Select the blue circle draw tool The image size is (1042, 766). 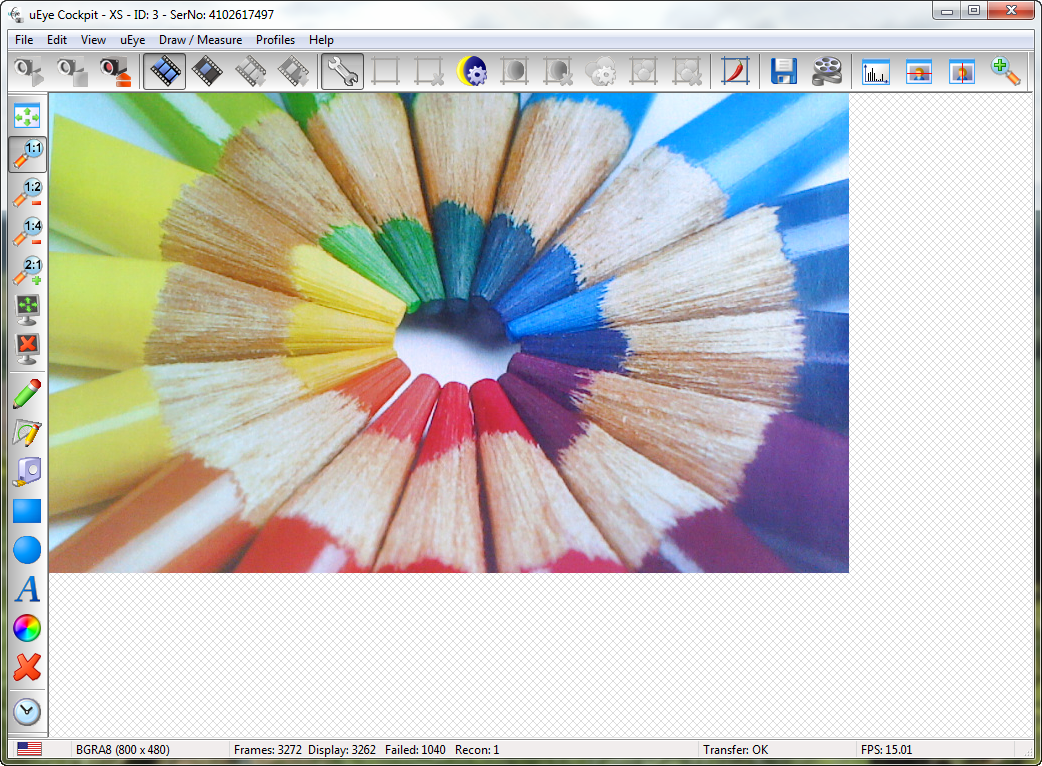point(27,550)
